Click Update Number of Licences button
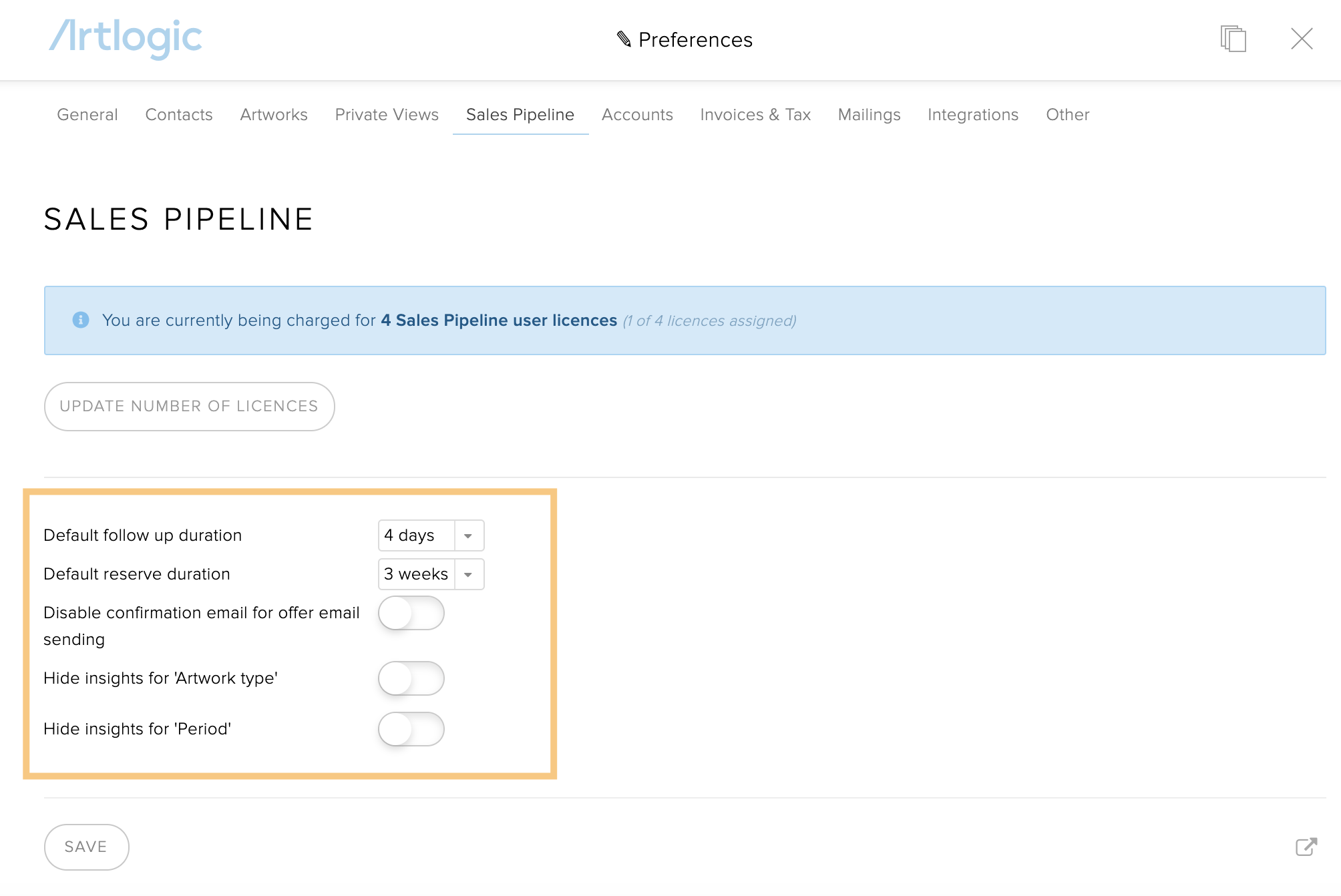 pos(189,407)
